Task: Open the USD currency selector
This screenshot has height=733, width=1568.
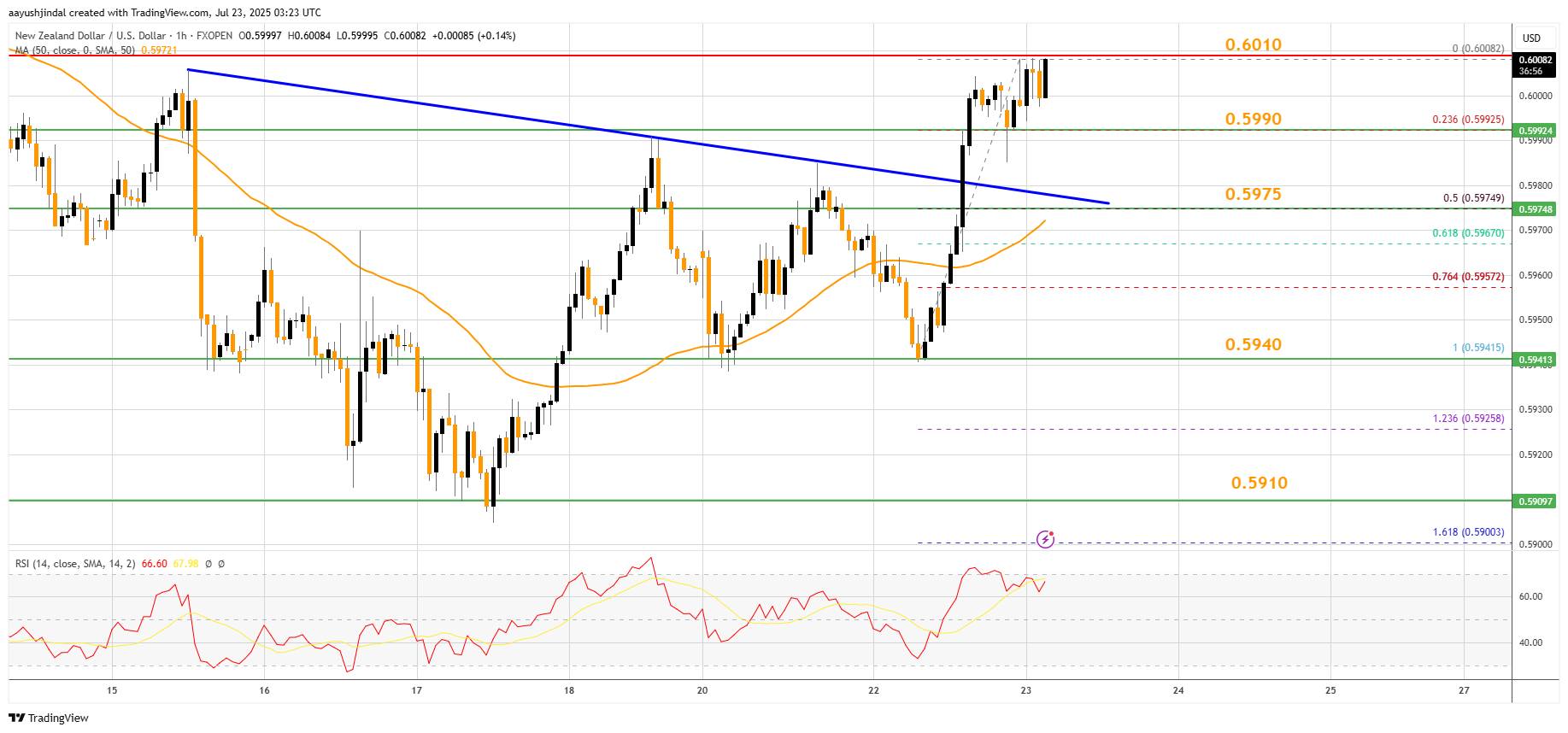Action: click(x=1531, y=38)
